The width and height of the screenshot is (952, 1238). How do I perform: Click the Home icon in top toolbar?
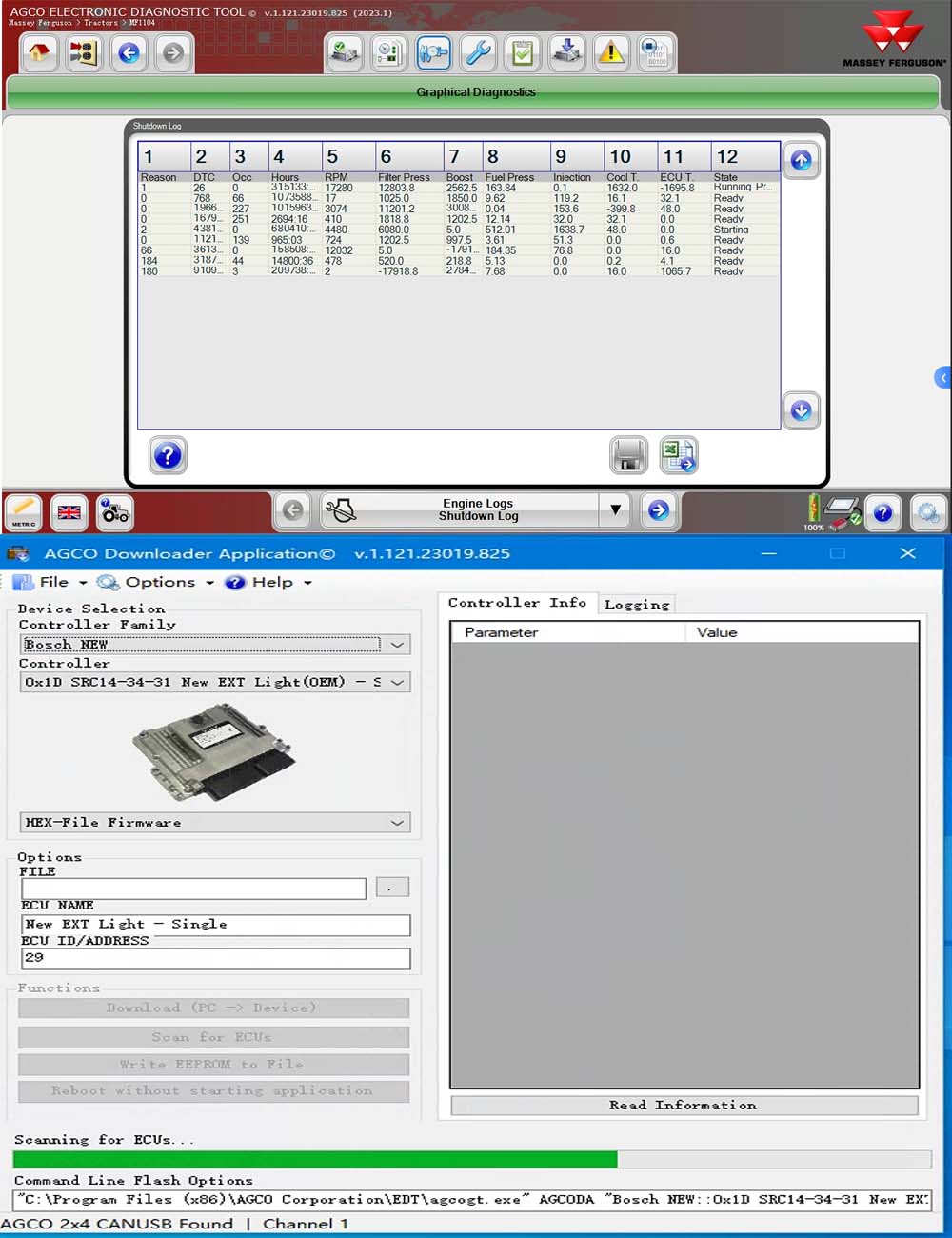tap(39, 53)
